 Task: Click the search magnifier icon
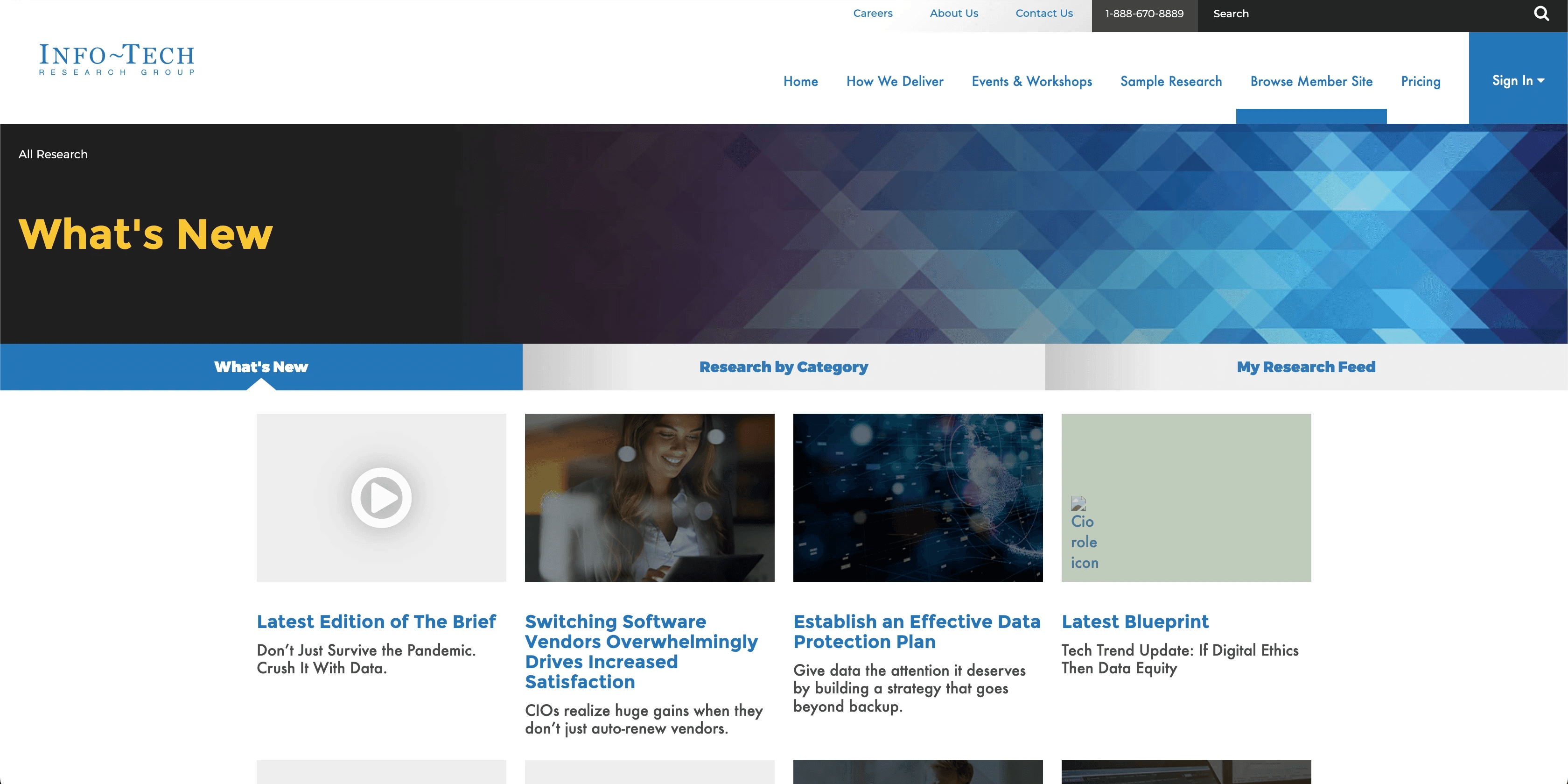point(1541,14)
